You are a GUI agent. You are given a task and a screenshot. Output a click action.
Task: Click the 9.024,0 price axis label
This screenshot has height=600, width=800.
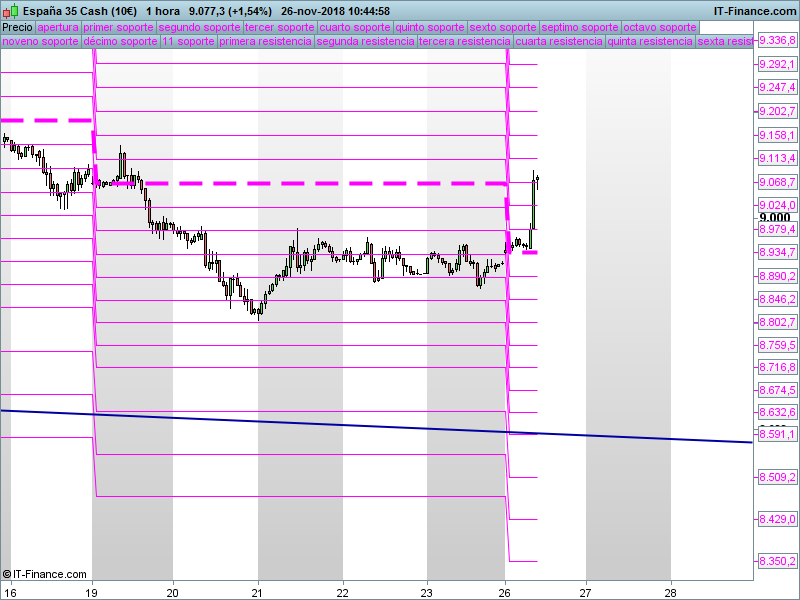pyautogui.click(x=777, y=205)
